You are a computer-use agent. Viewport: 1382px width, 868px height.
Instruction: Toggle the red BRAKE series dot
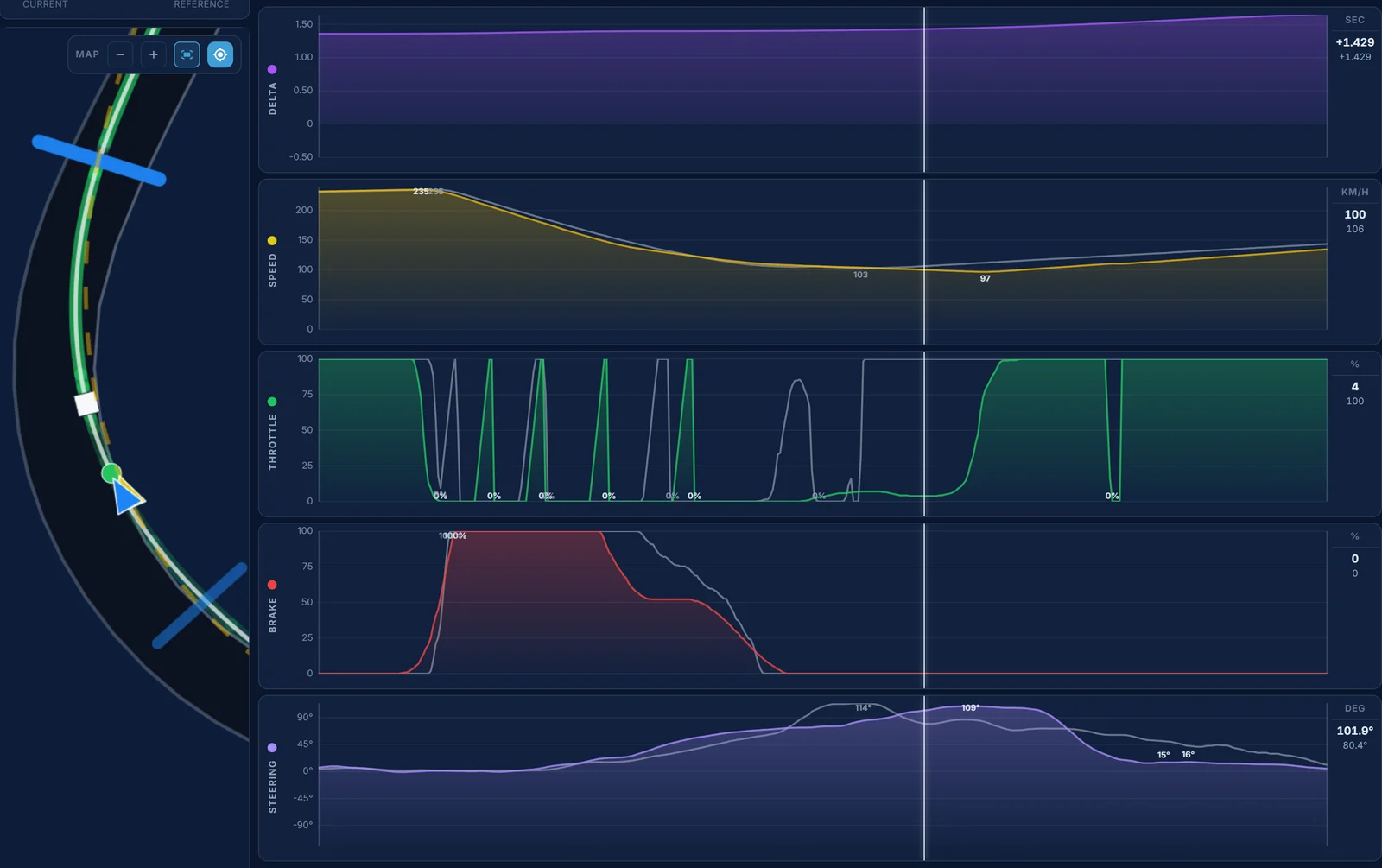[272, 585]
